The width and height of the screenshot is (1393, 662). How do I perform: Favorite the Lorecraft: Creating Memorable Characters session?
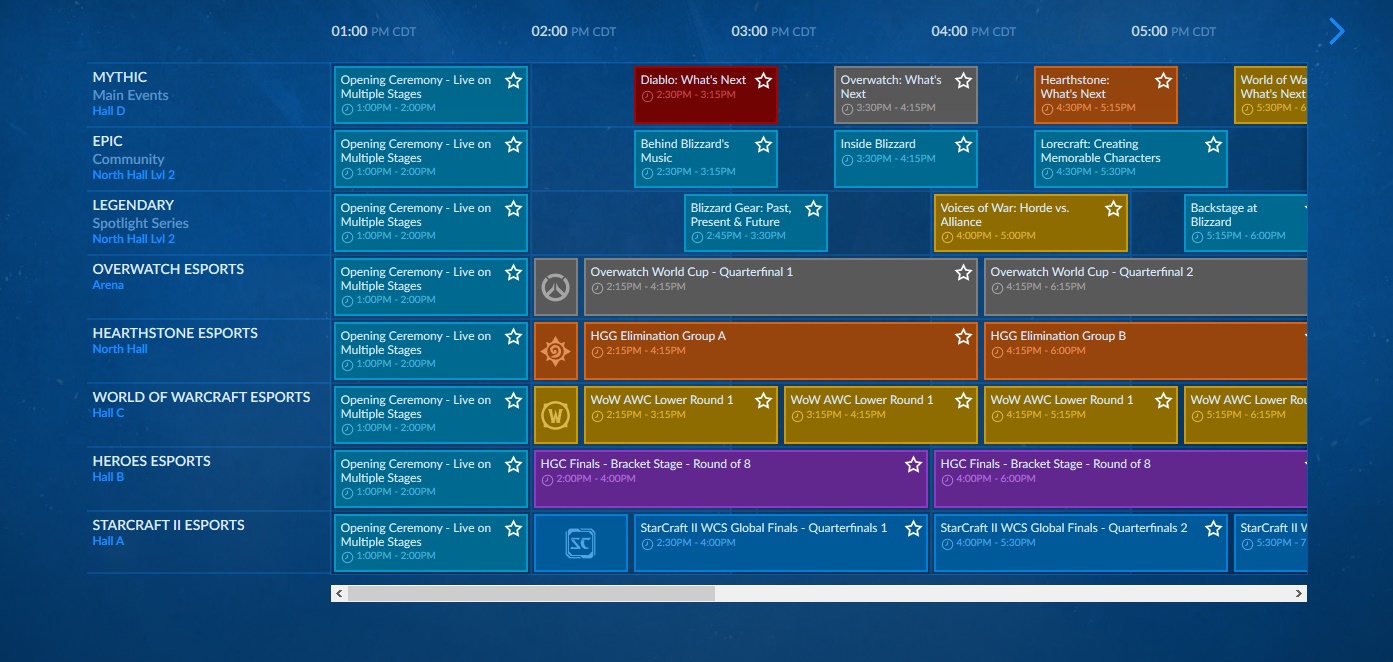[1213, 144]
